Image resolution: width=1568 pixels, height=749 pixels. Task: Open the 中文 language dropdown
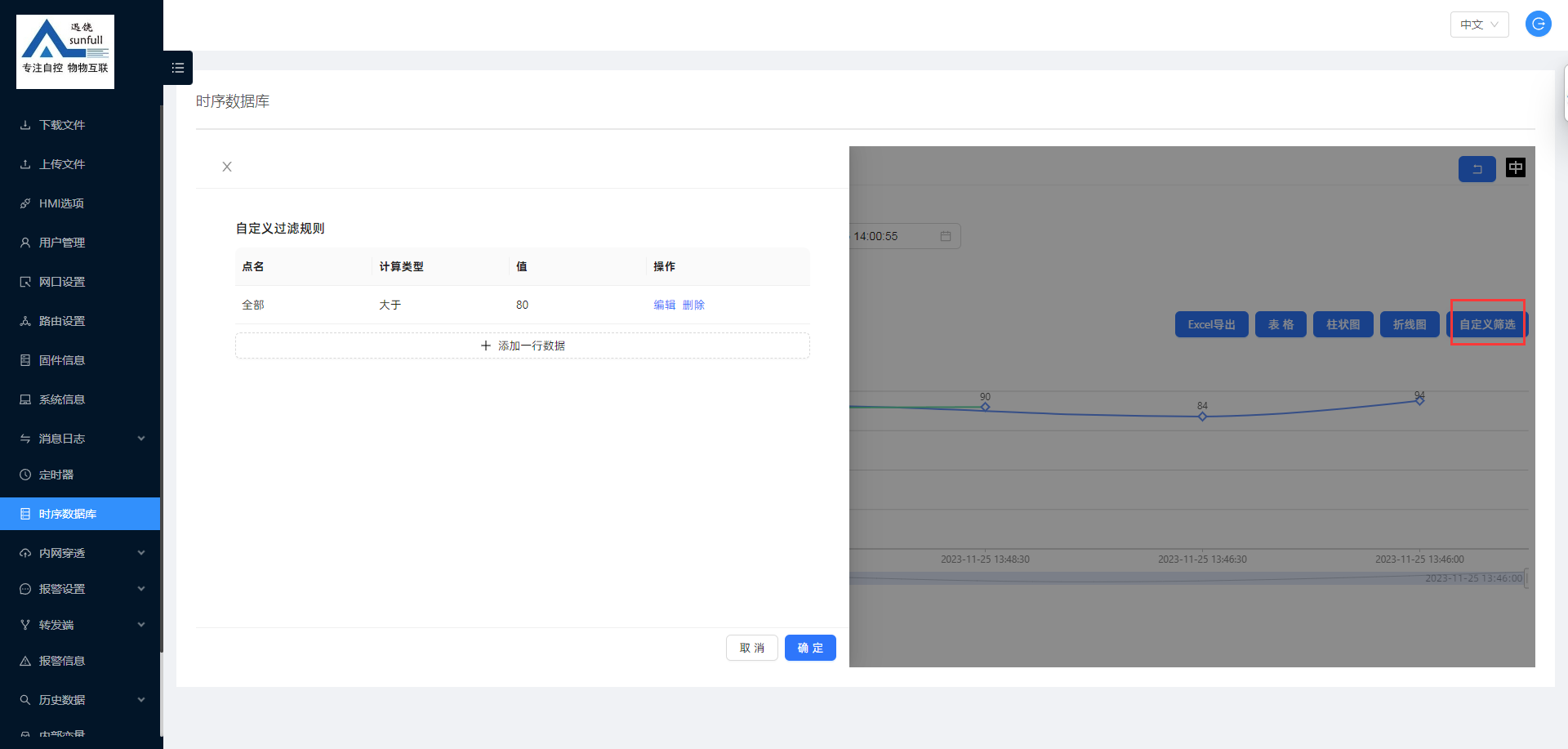1479,25
